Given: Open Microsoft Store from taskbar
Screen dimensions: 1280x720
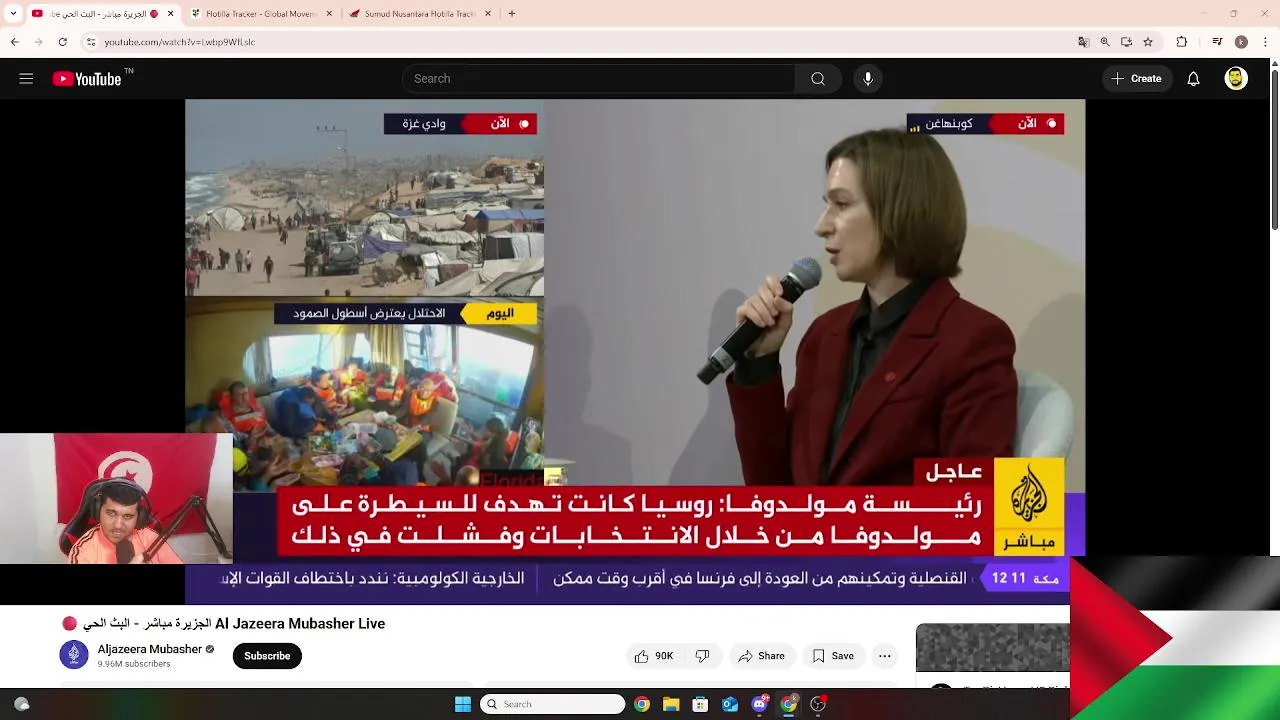Looking at the screenshot, I should point(700,704).
